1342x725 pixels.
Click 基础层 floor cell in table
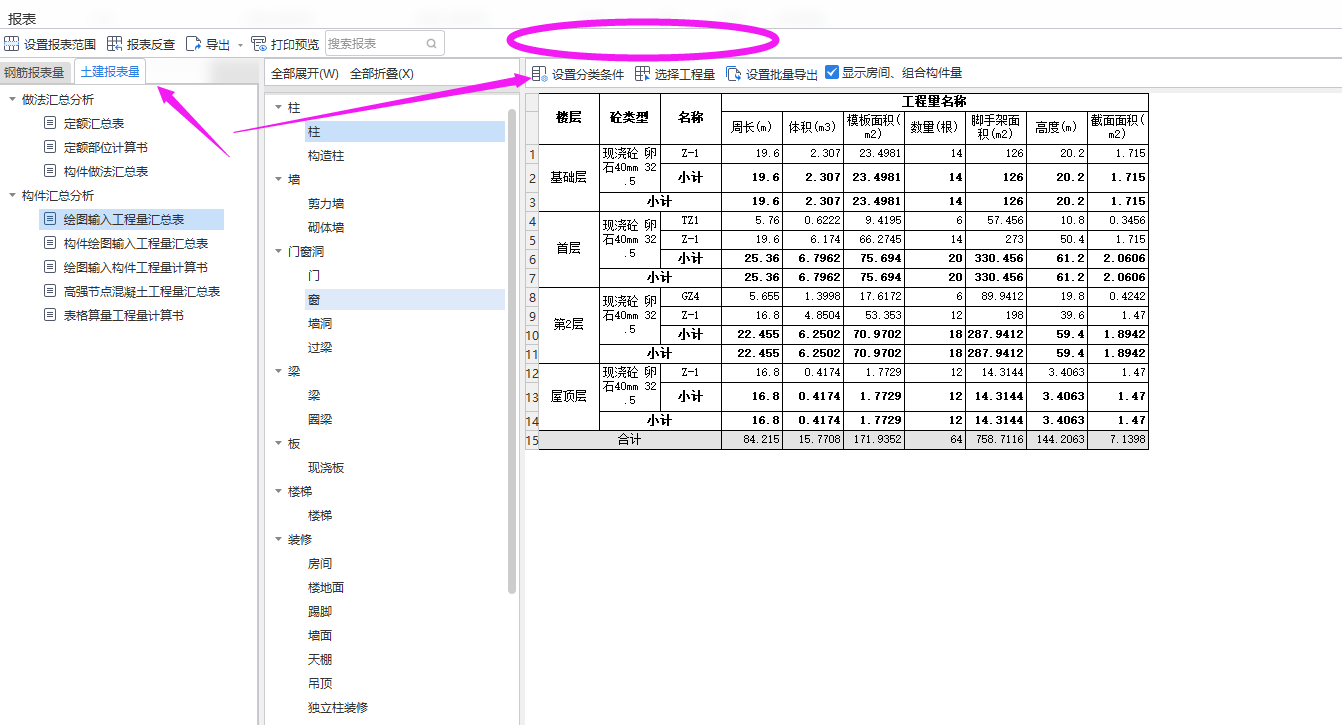pos(568,178)
